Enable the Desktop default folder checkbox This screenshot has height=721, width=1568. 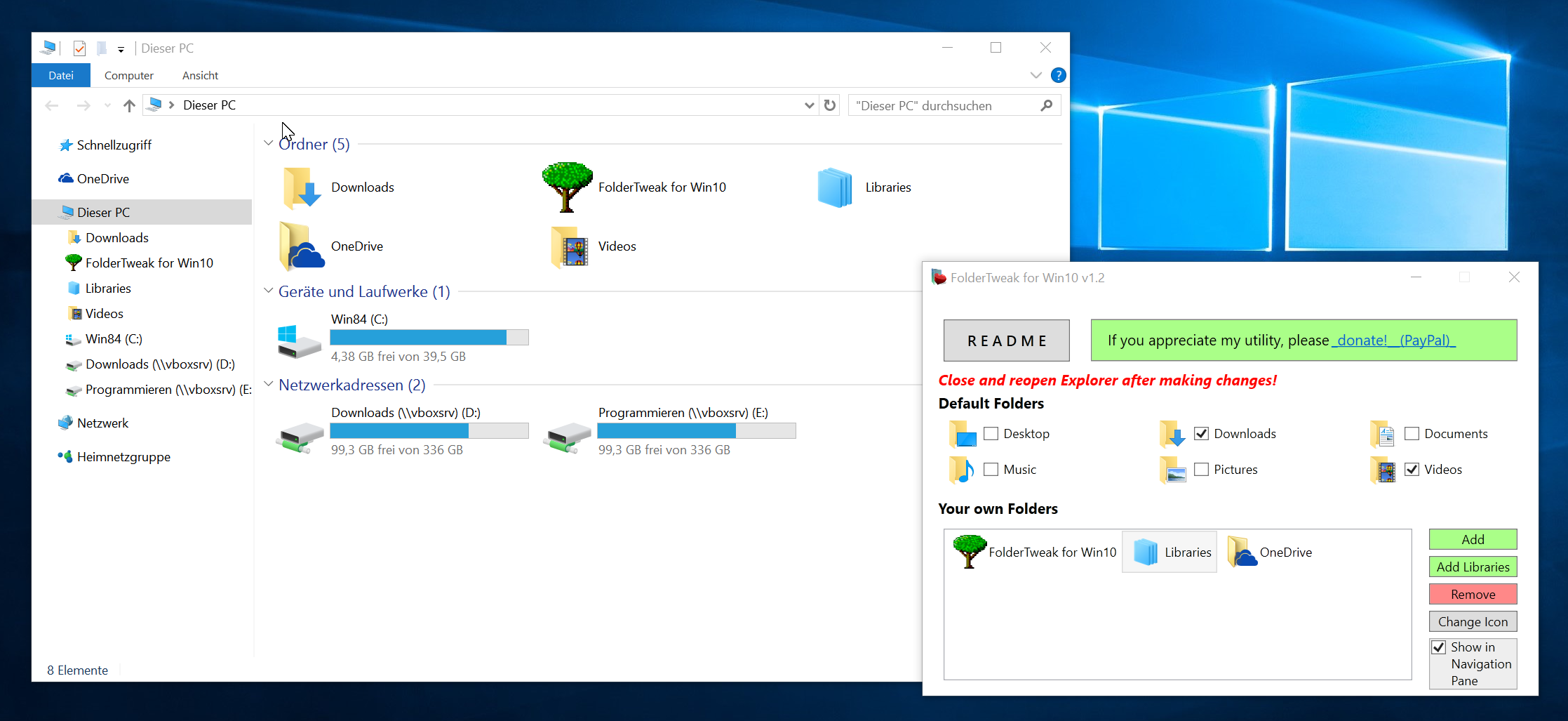click(x=991, y=434)
